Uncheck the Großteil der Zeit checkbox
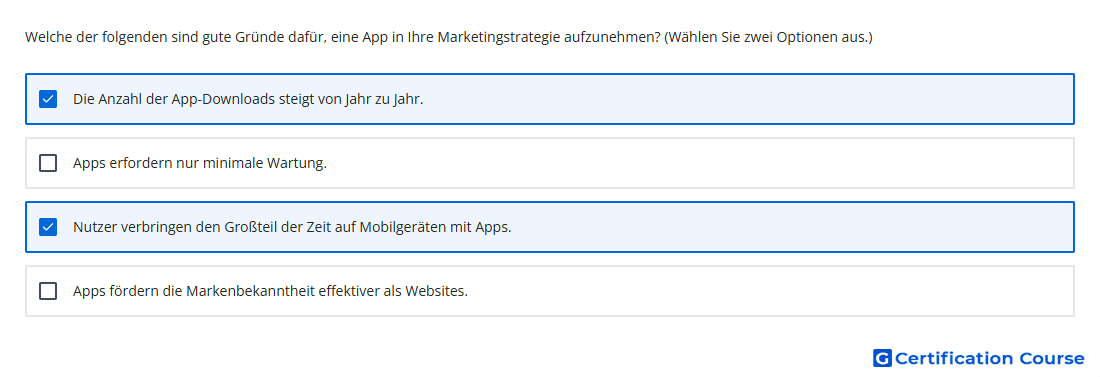Screen dimensions: 1100x377 (x=48, y=227)
